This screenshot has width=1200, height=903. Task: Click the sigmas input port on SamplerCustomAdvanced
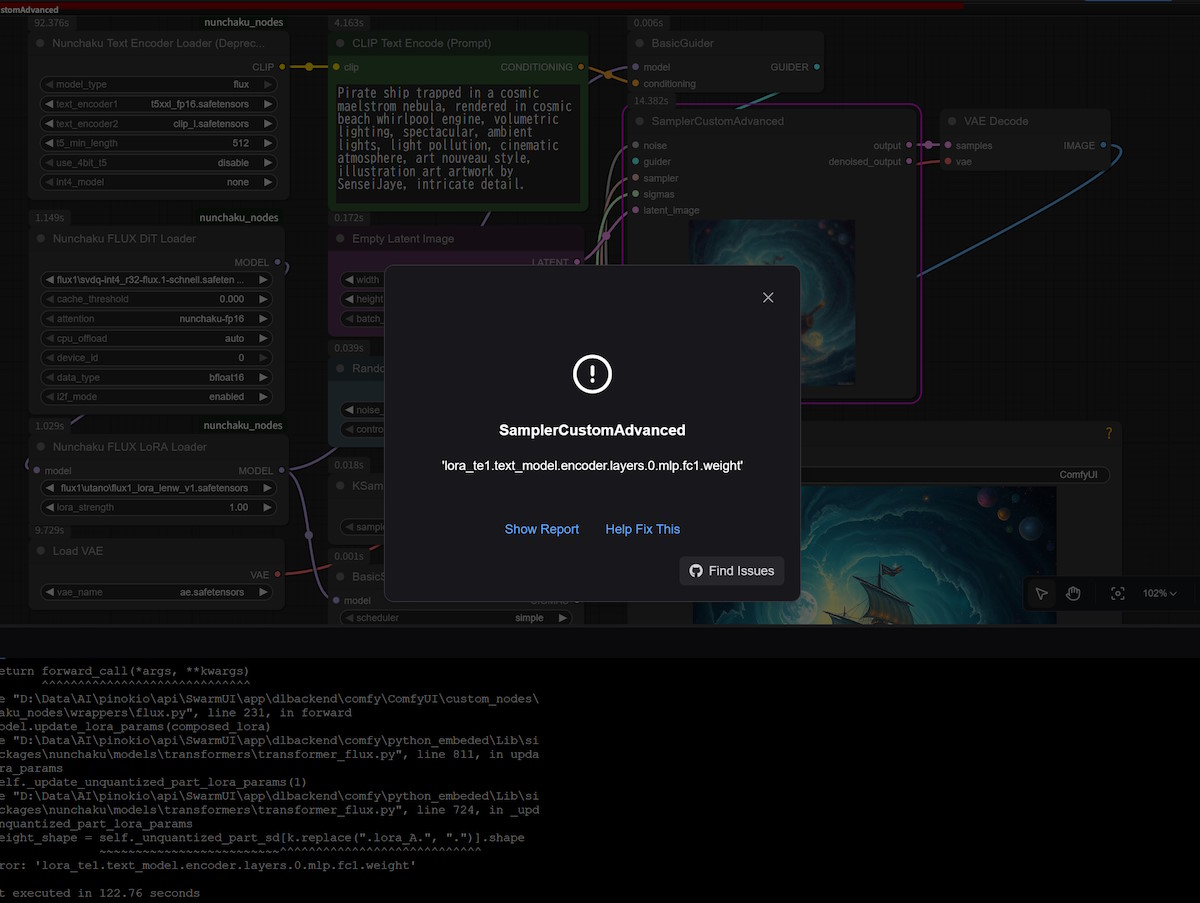pos(634,194)
